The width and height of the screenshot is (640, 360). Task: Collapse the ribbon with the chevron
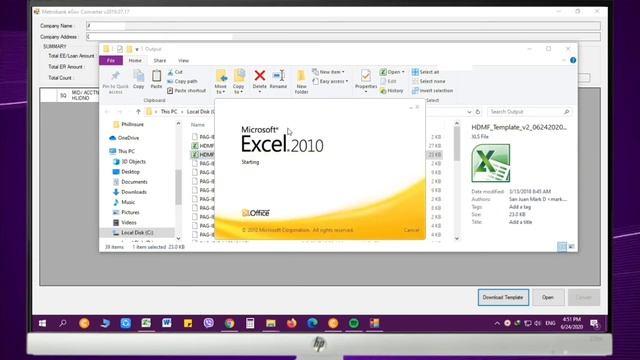564,60
